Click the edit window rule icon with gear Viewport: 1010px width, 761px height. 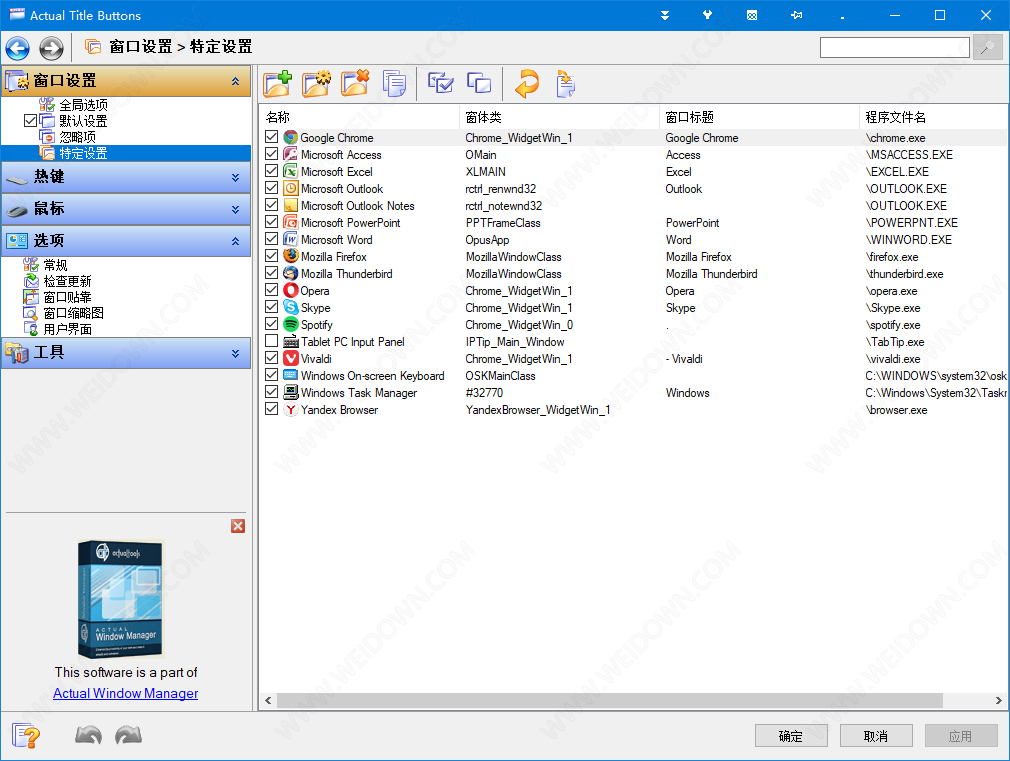316,84
